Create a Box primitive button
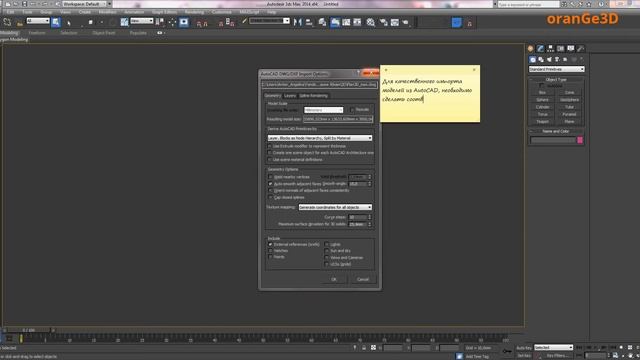This screenshot has width=640, height=360. 542,93
